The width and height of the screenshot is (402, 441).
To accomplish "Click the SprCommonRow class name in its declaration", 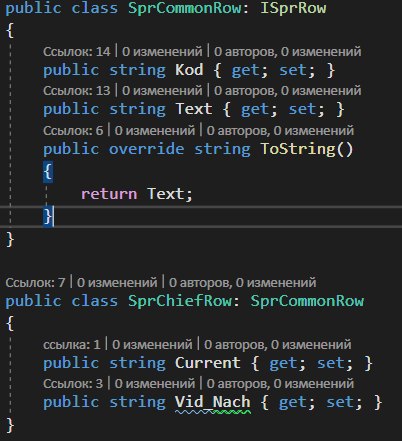I will [185, 8].
